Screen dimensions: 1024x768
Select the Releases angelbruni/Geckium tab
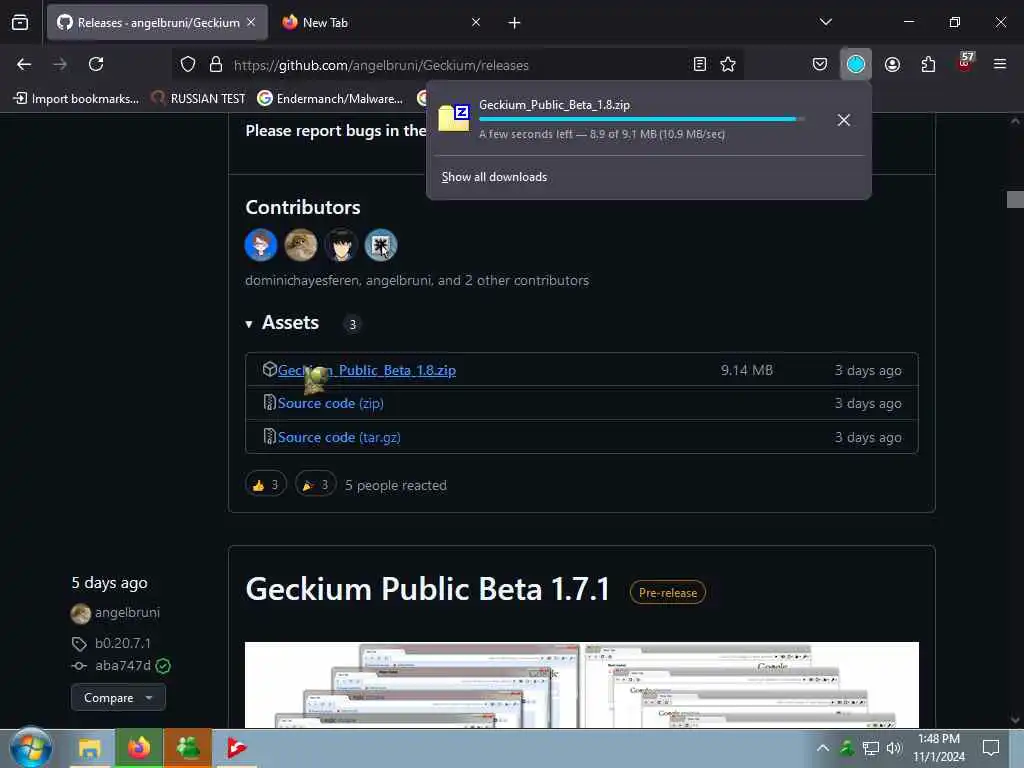point(157,22)
